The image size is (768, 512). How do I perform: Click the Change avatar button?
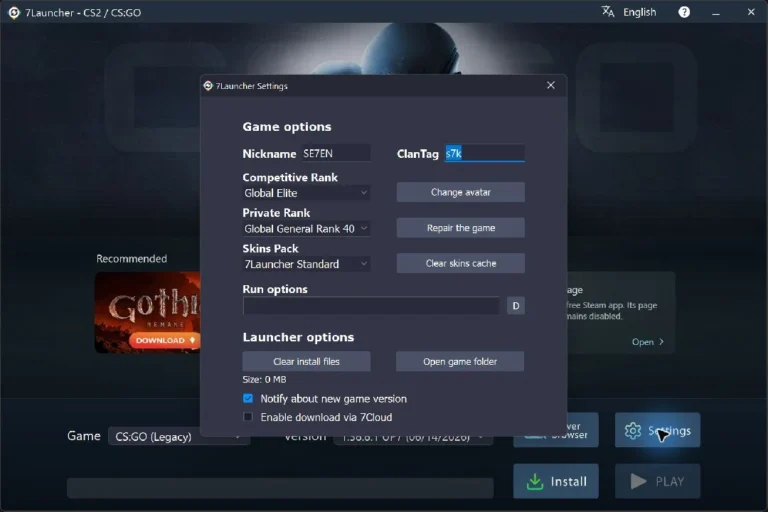pos(460,192)
